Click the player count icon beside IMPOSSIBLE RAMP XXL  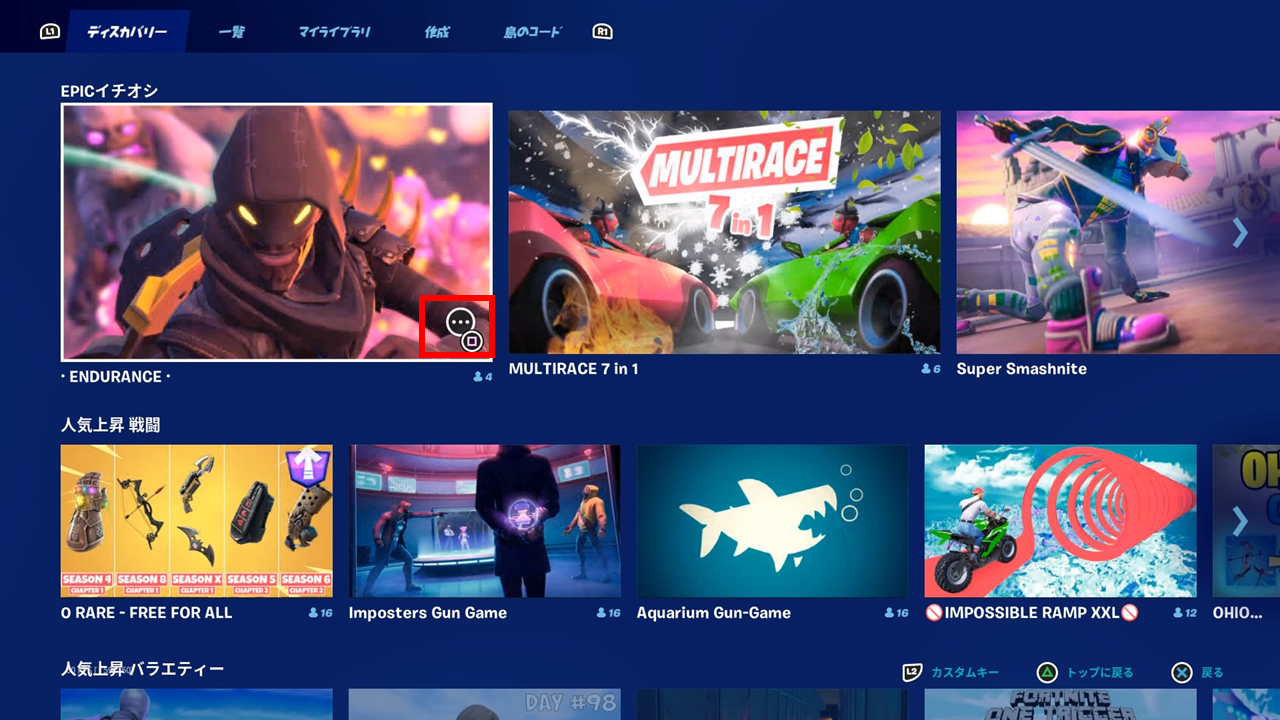1178,613
